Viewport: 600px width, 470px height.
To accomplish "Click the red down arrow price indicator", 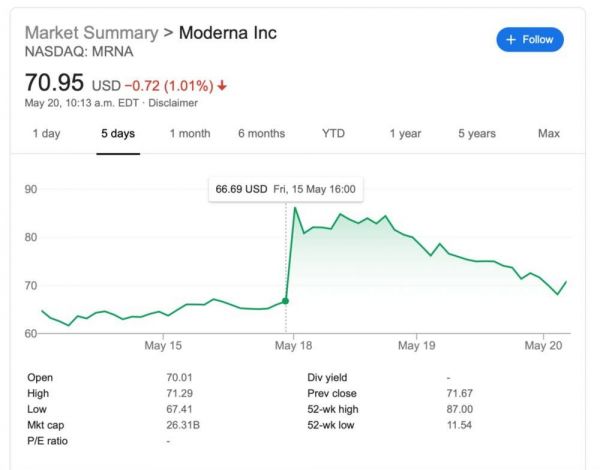I will point(222,85).
